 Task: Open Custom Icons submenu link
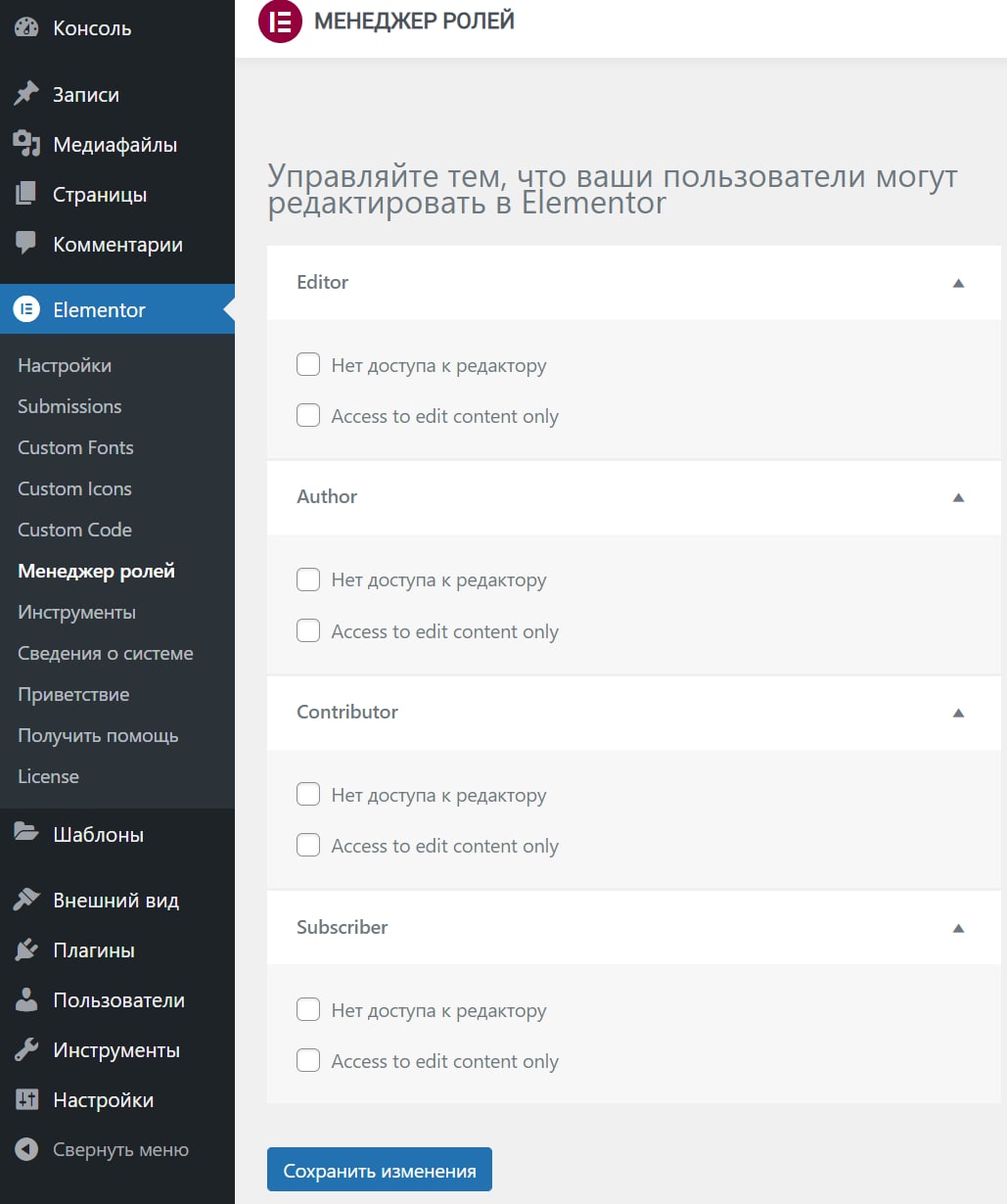(x=74, y=488)
